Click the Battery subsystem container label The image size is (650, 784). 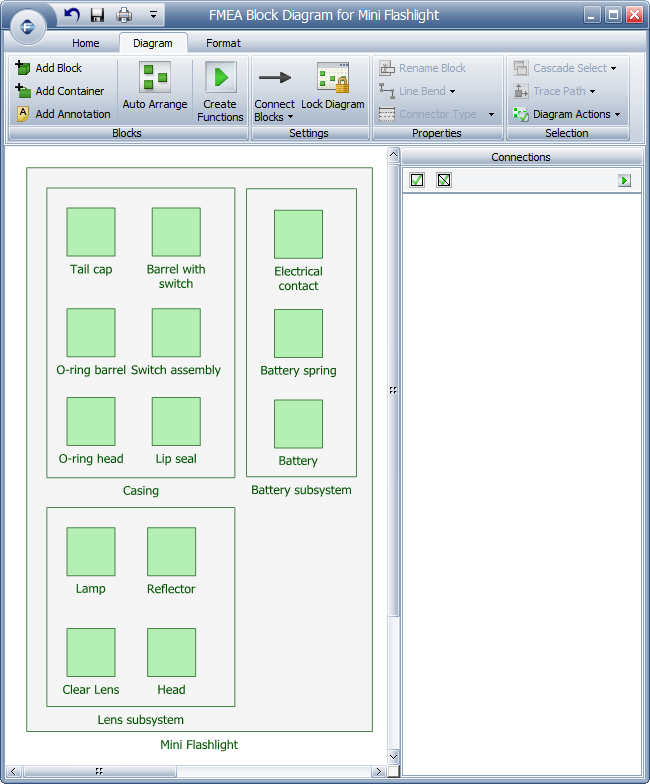coord(301,490)
